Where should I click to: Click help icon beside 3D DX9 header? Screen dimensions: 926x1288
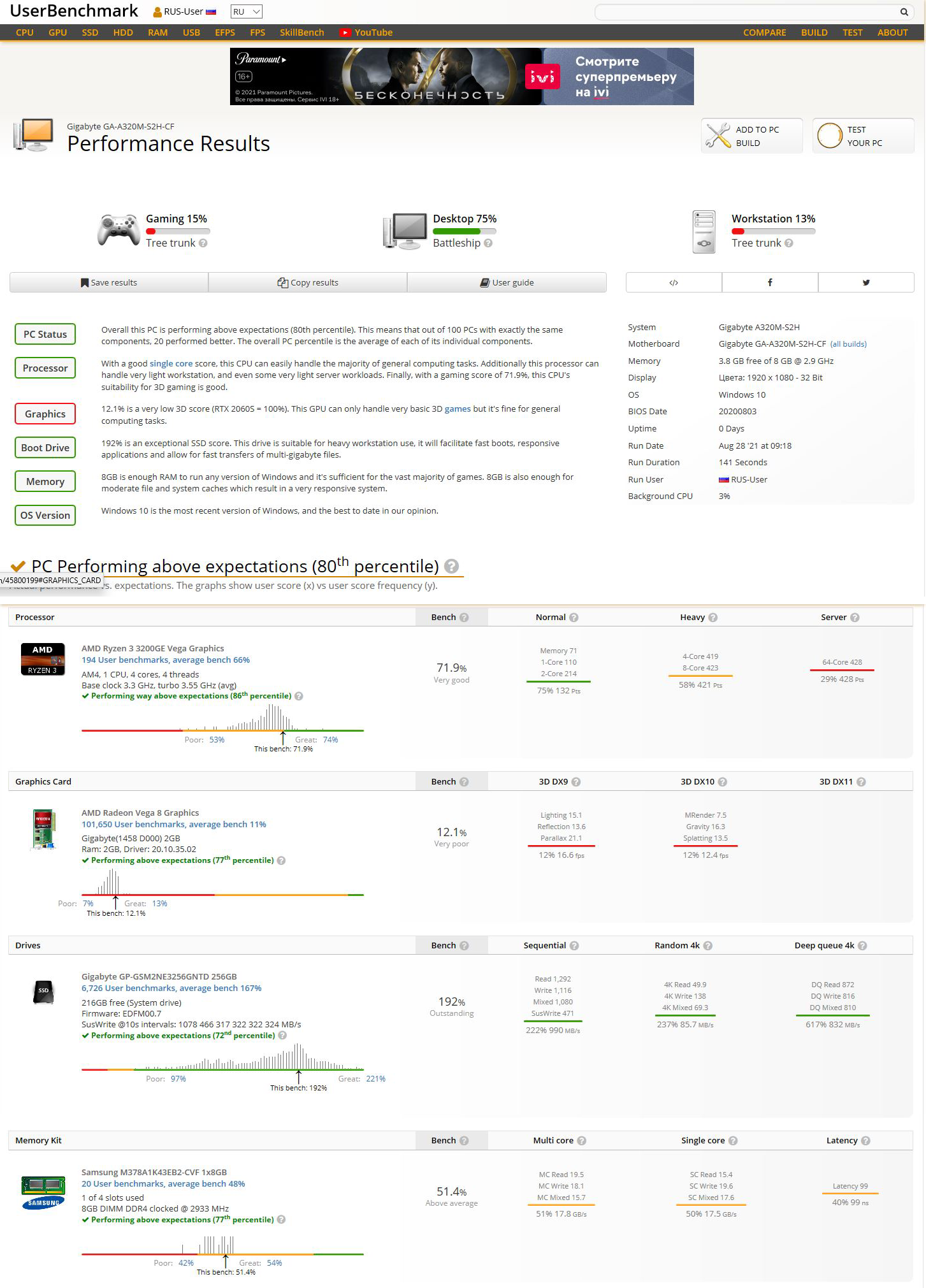point(576,782)
